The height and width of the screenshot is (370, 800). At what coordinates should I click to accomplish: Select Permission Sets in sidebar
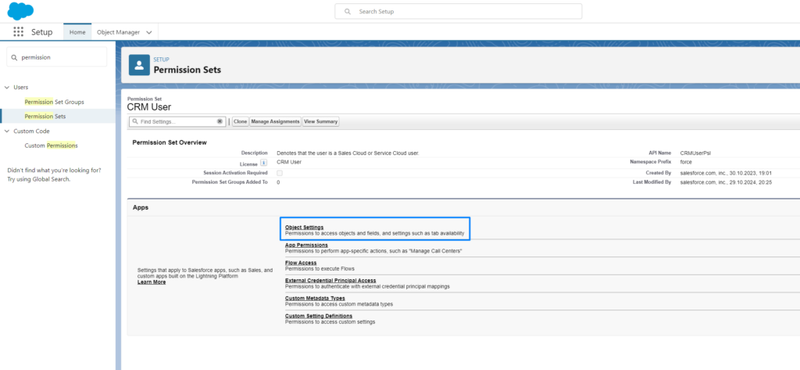pyautogui.click(x=45, y=116)
